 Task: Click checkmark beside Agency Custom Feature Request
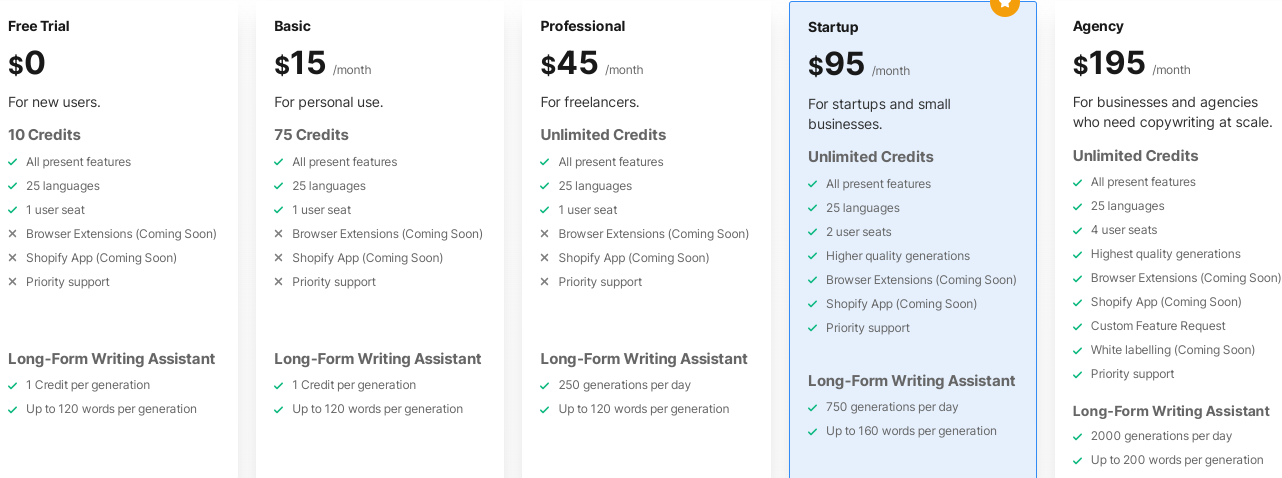(x=1078, y=326)
